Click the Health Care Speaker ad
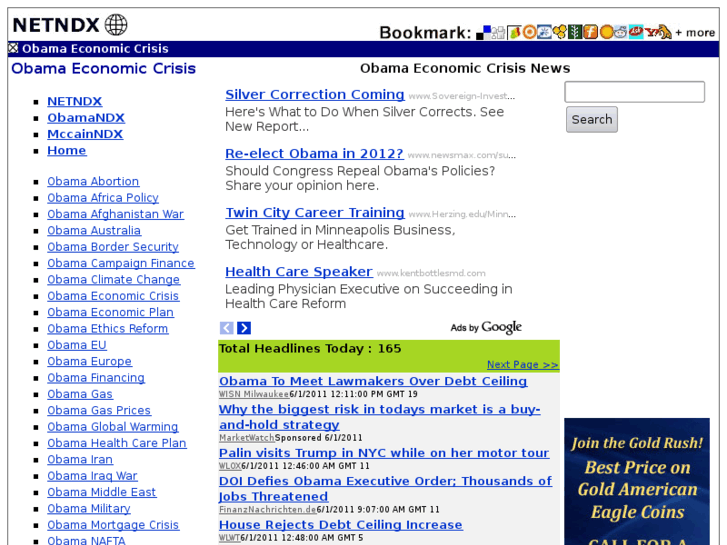Screen dimensions: 727x545 pyautogui.click(x=299, y=271)
